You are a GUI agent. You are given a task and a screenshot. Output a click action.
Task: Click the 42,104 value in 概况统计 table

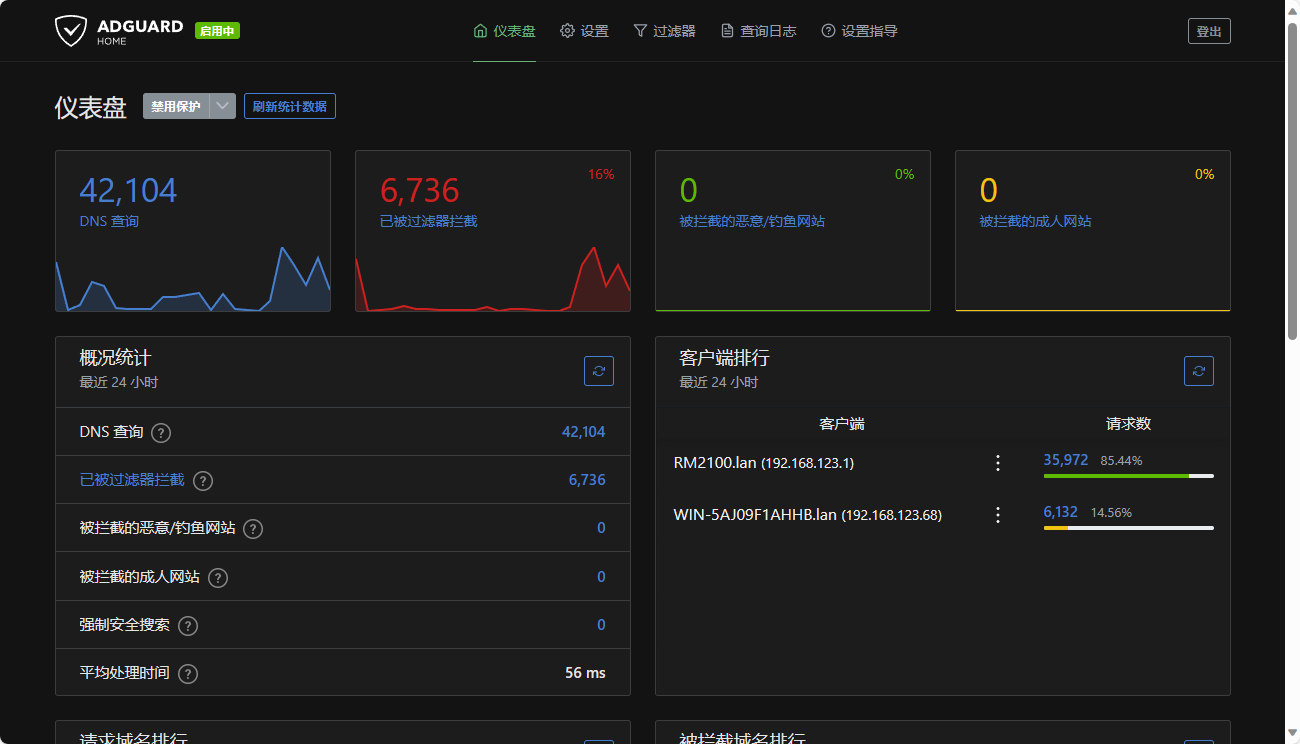(584, 432)
